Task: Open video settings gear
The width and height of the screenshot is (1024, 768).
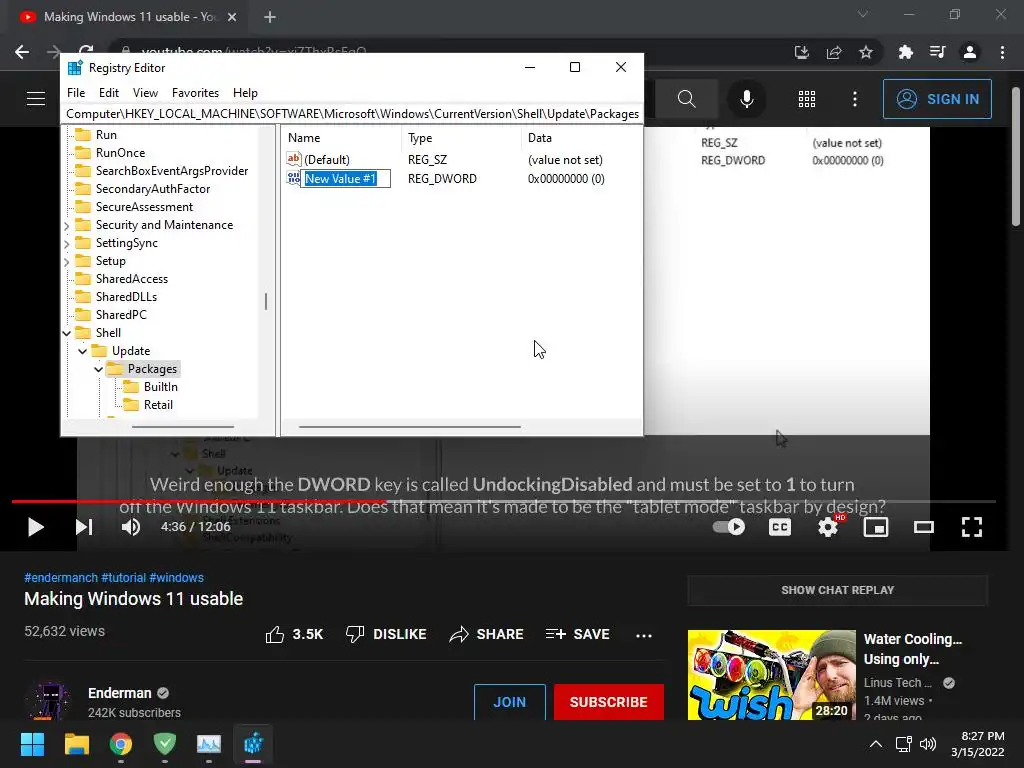Action: click(828, 527)
